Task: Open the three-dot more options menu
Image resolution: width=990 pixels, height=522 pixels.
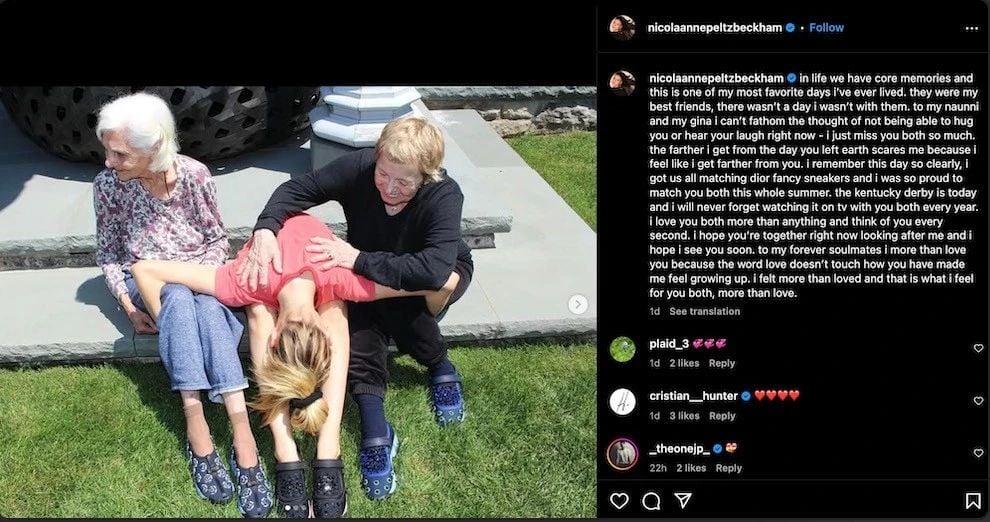Action: [972, 28]
